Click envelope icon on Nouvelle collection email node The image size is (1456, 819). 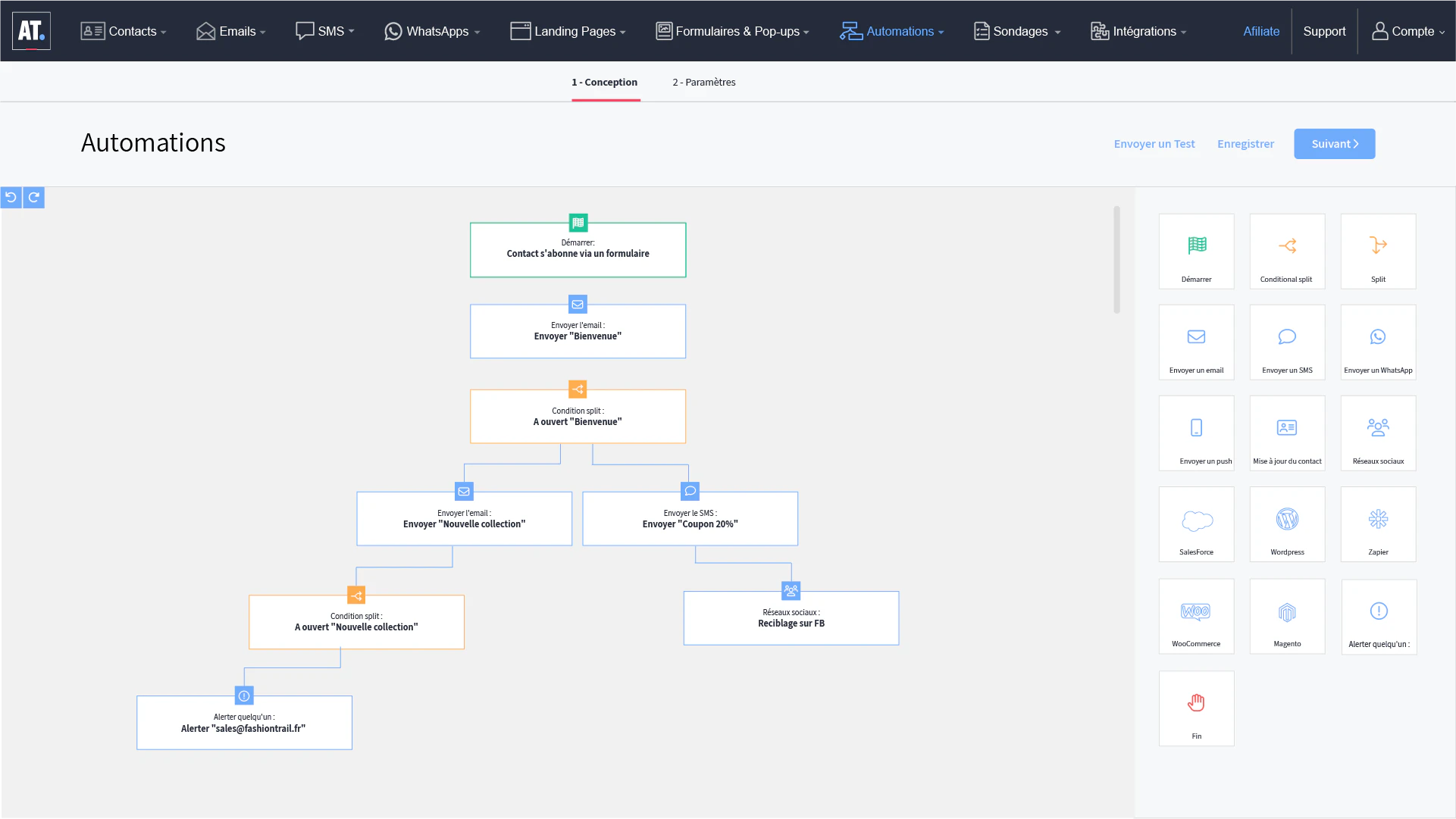pyautogui.click(x=464, y=492)
